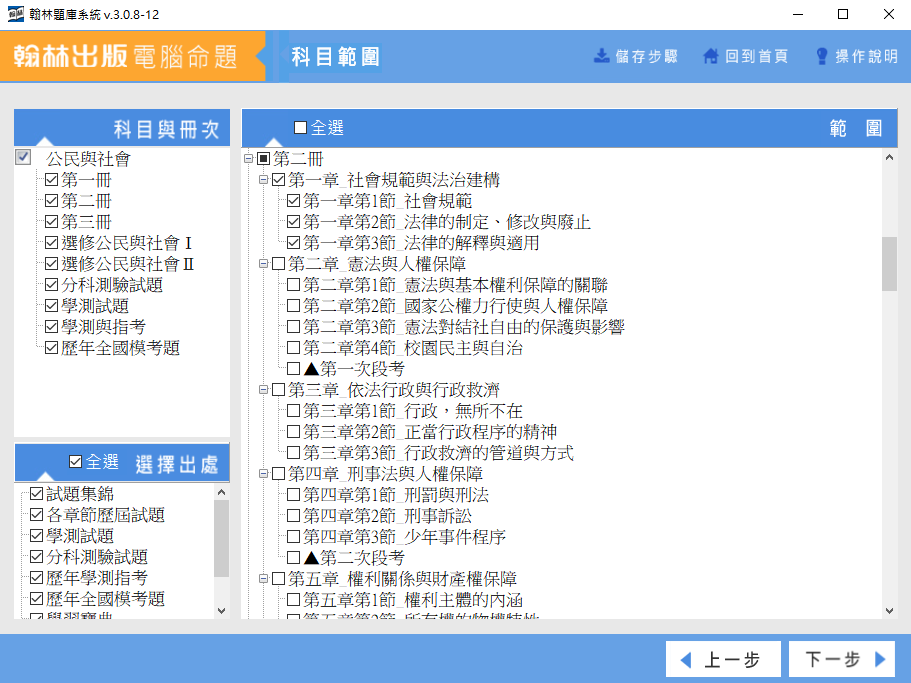This screenshot has height=683, width=911.
Task: Click the 選擇出處 list scroll-up arrow
Action: pyautogui.click(x=221, y=493)
